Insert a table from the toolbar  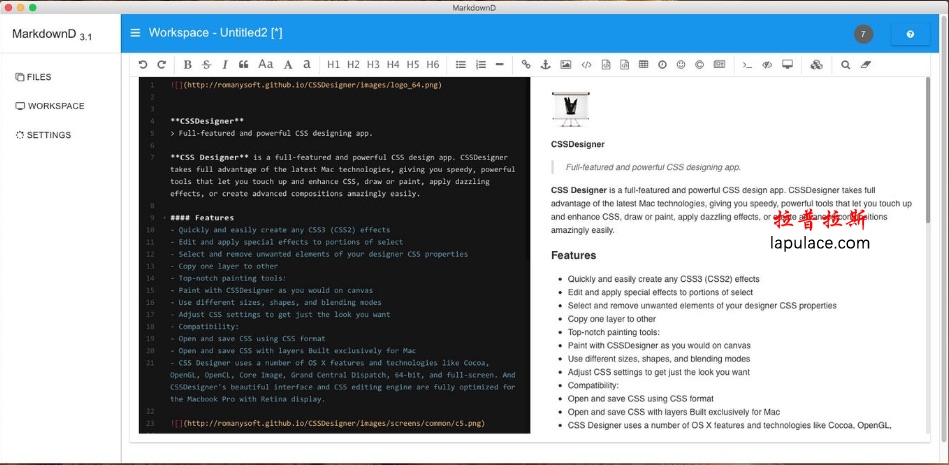coord(643,64)
